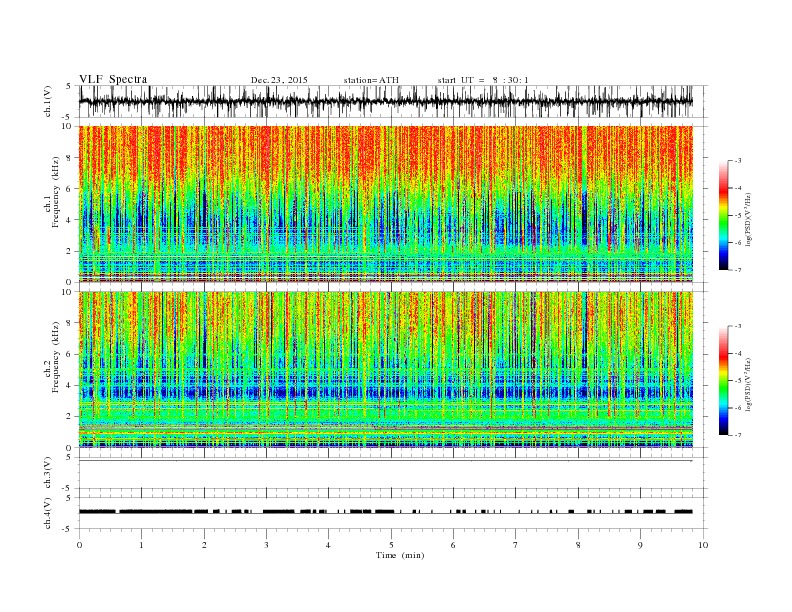This screenshot has width=792, height=612.
Task: Click the "-5" tick on ch.4(V) axis
Action: click(68, 529)
